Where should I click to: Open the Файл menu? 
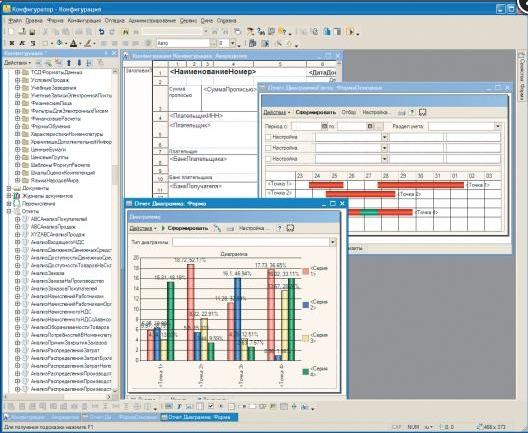pos(15,21)
